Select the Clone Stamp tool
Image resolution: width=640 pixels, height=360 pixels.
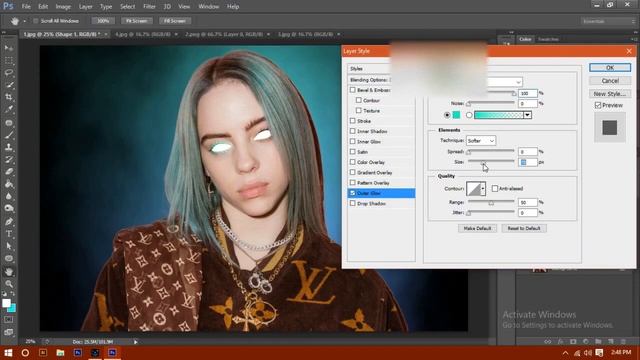click(9, 147)
